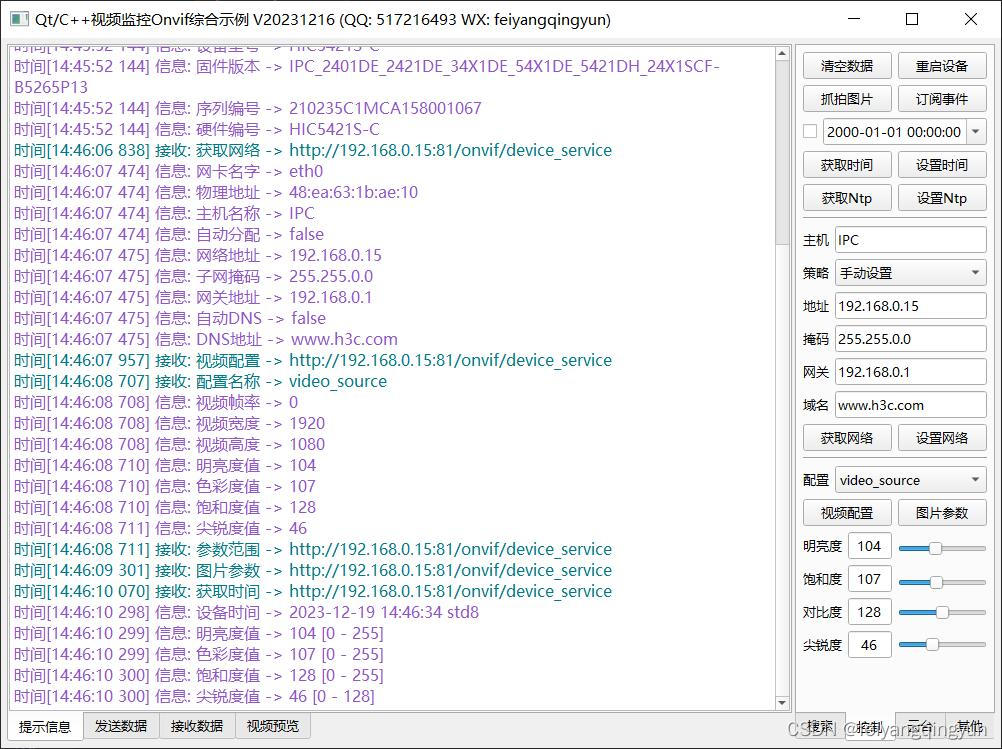Viewport: 1002px width, 749px height.
Task: Click the 地址 field showing 192.168.0.15
Action: (x=908, y=305)
